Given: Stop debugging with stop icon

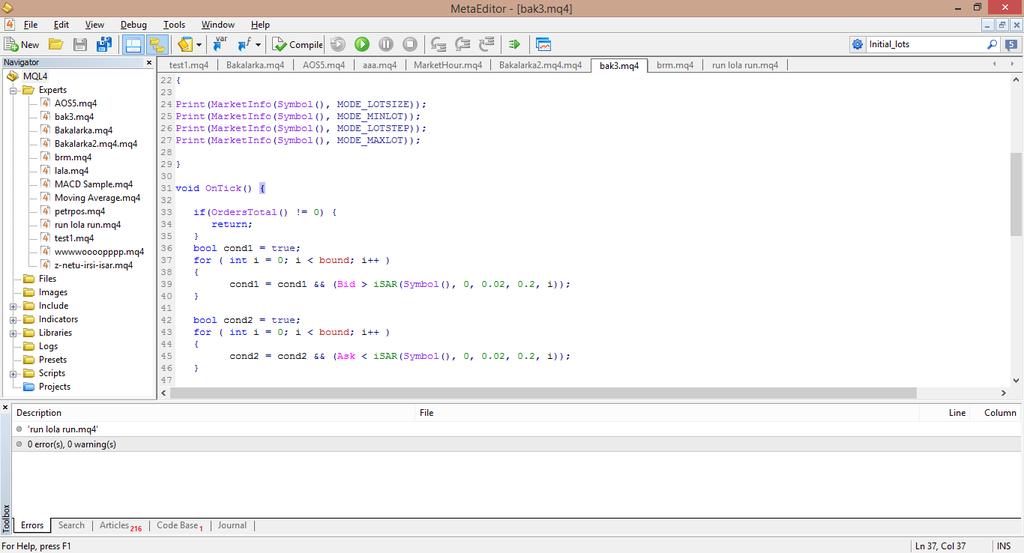Looking at the screenshot, I should 409,44.
